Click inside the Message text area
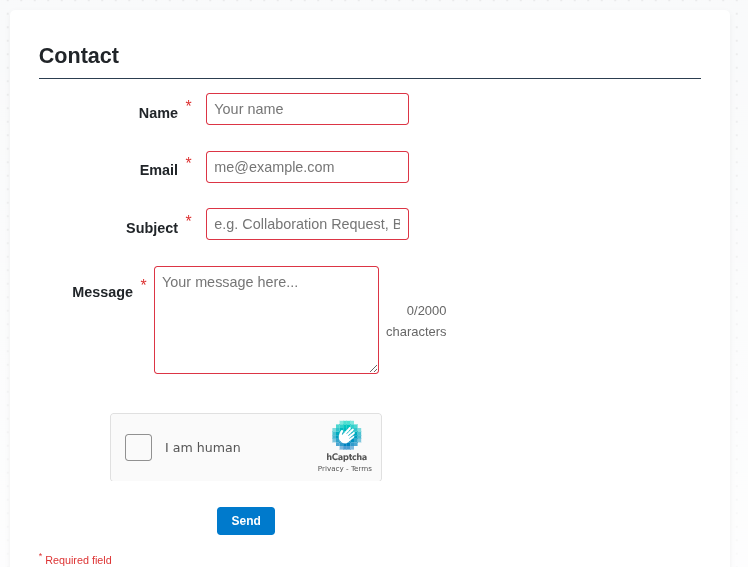The image size is (748, 567). 266,320
